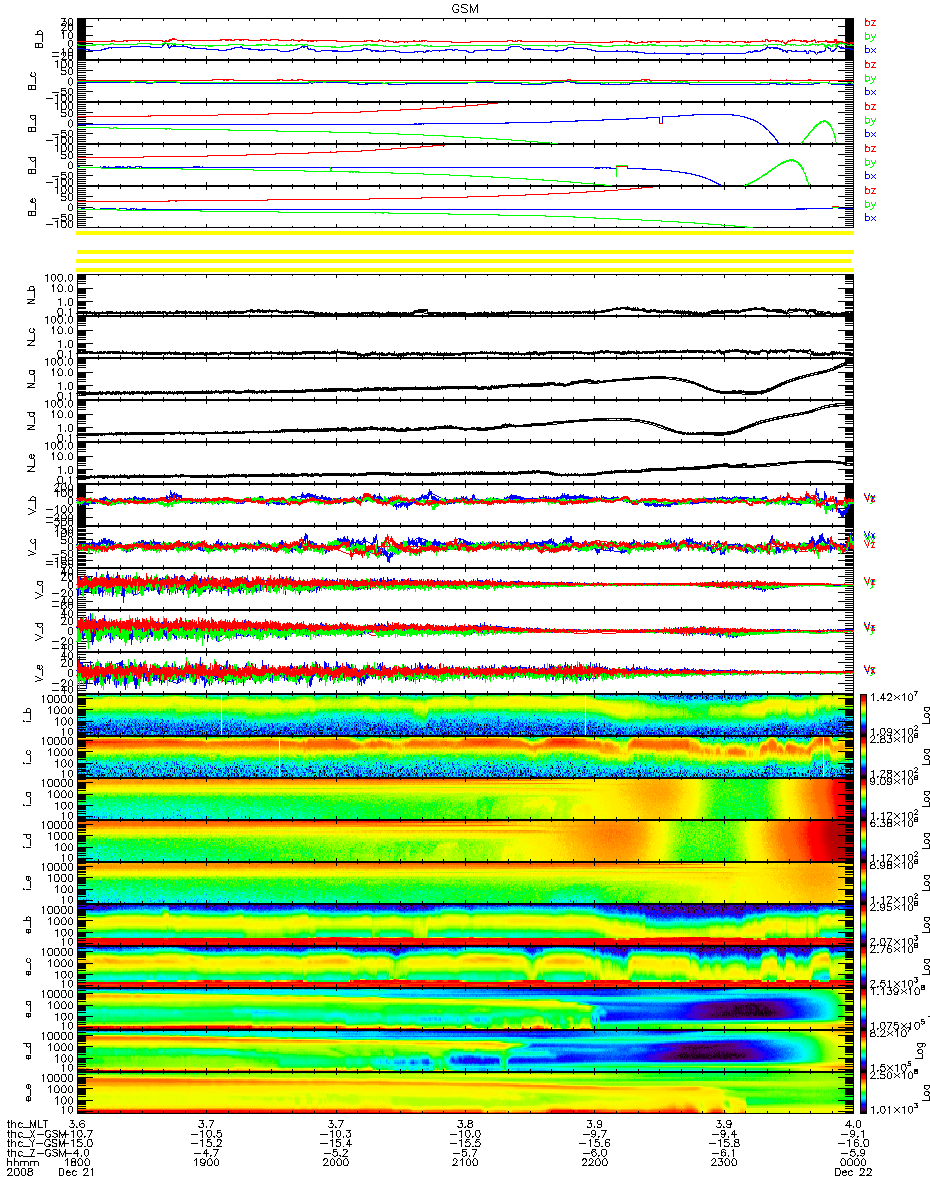930x1200 pixels.
Task: Click the thc_X-GSM row label
Action: click(x=36, y=1134)
